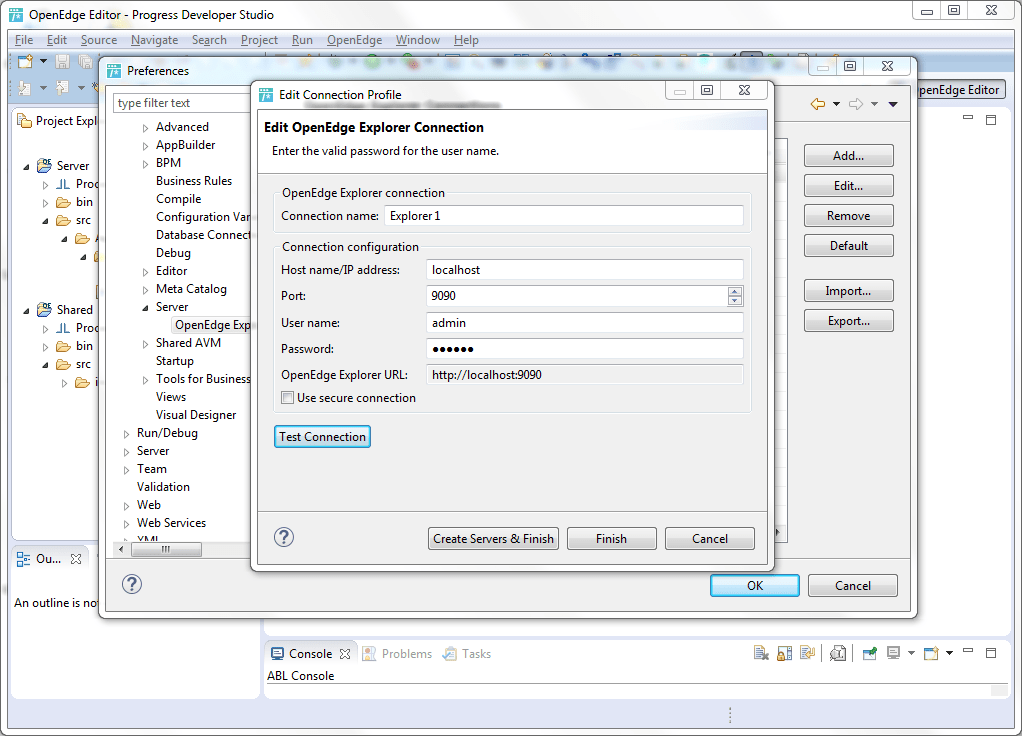1022x736 pixels.
Task: Click the Pin Console icon
Action: [869, 653]
